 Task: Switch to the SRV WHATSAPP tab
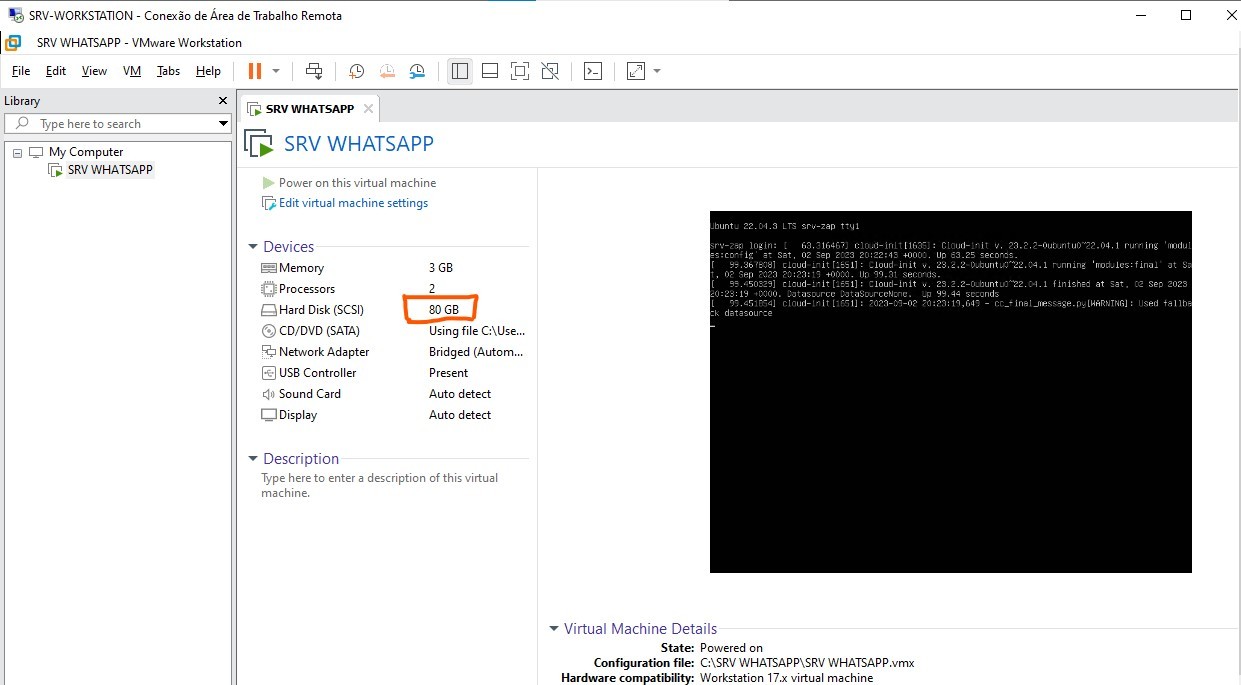310,108
